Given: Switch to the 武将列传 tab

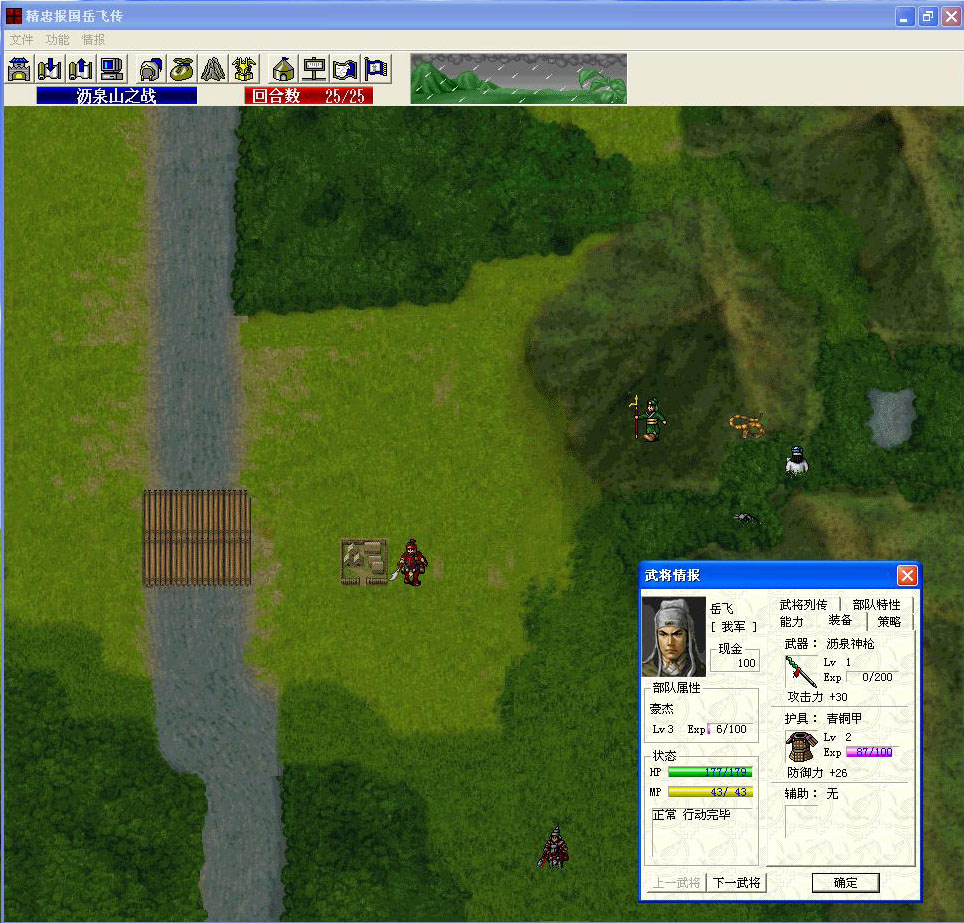Looking at the screenshot, I should pyautogui.click(x=804, y=604).
